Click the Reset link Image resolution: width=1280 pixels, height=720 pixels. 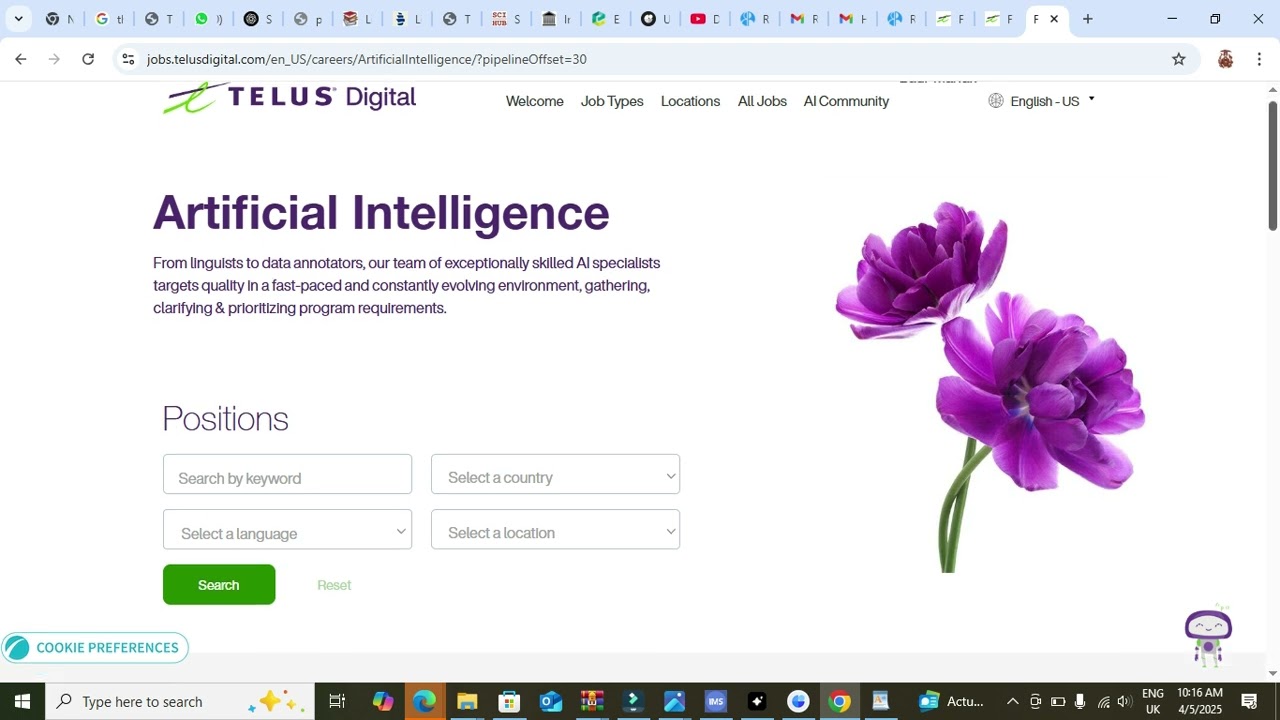point(334,585)
